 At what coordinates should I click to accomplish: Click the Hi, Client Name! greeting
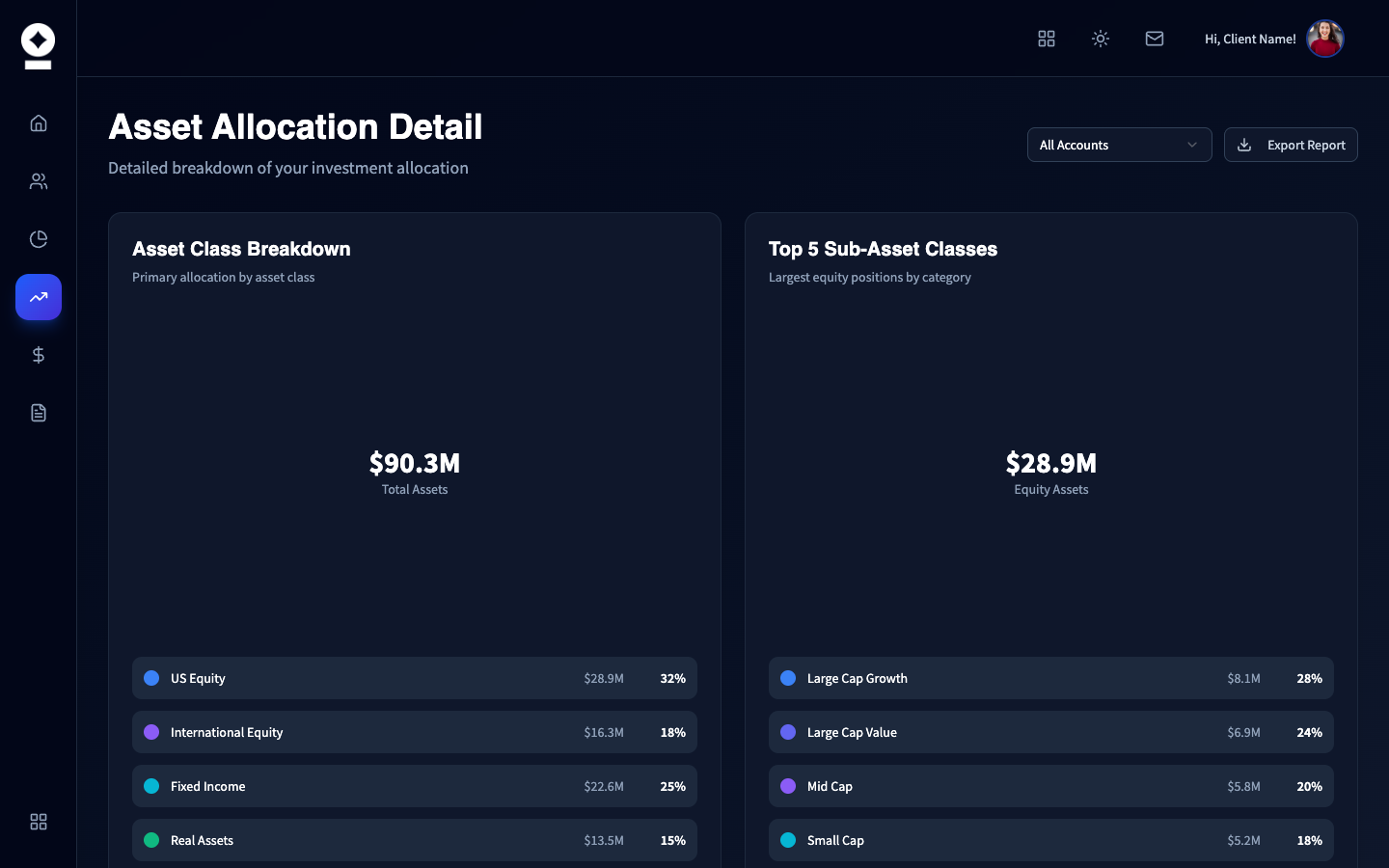(x=1250, y=39)
